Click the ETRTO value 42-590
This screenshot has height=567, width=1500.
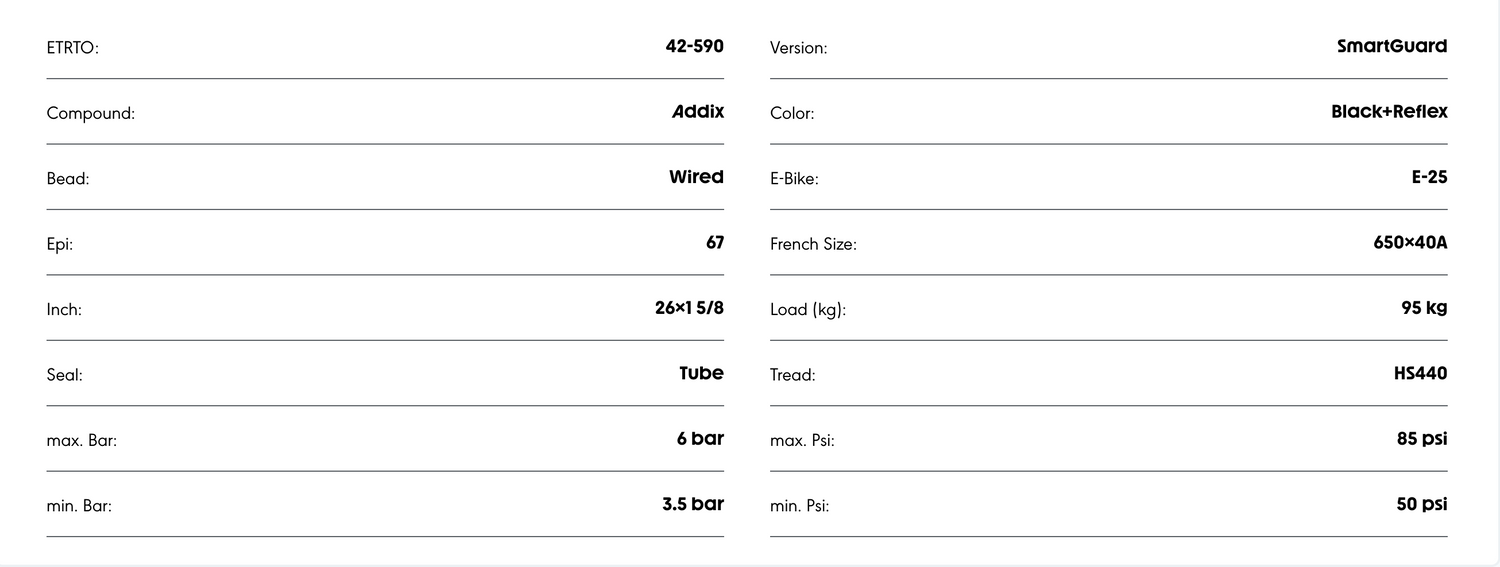[694, 46]
